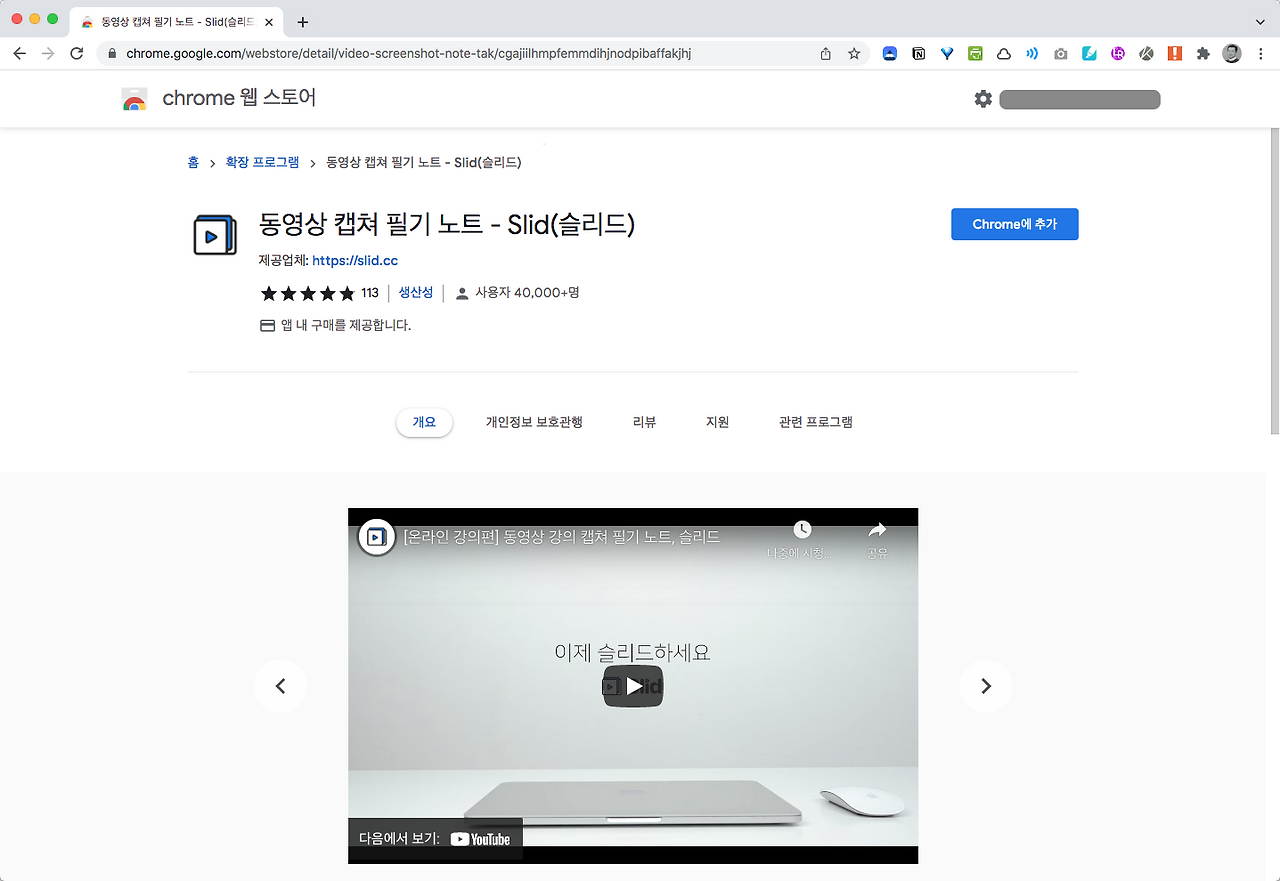Click the green printer extension icon
This screenshot has width=1280, height=881.
tap(975, 54)
